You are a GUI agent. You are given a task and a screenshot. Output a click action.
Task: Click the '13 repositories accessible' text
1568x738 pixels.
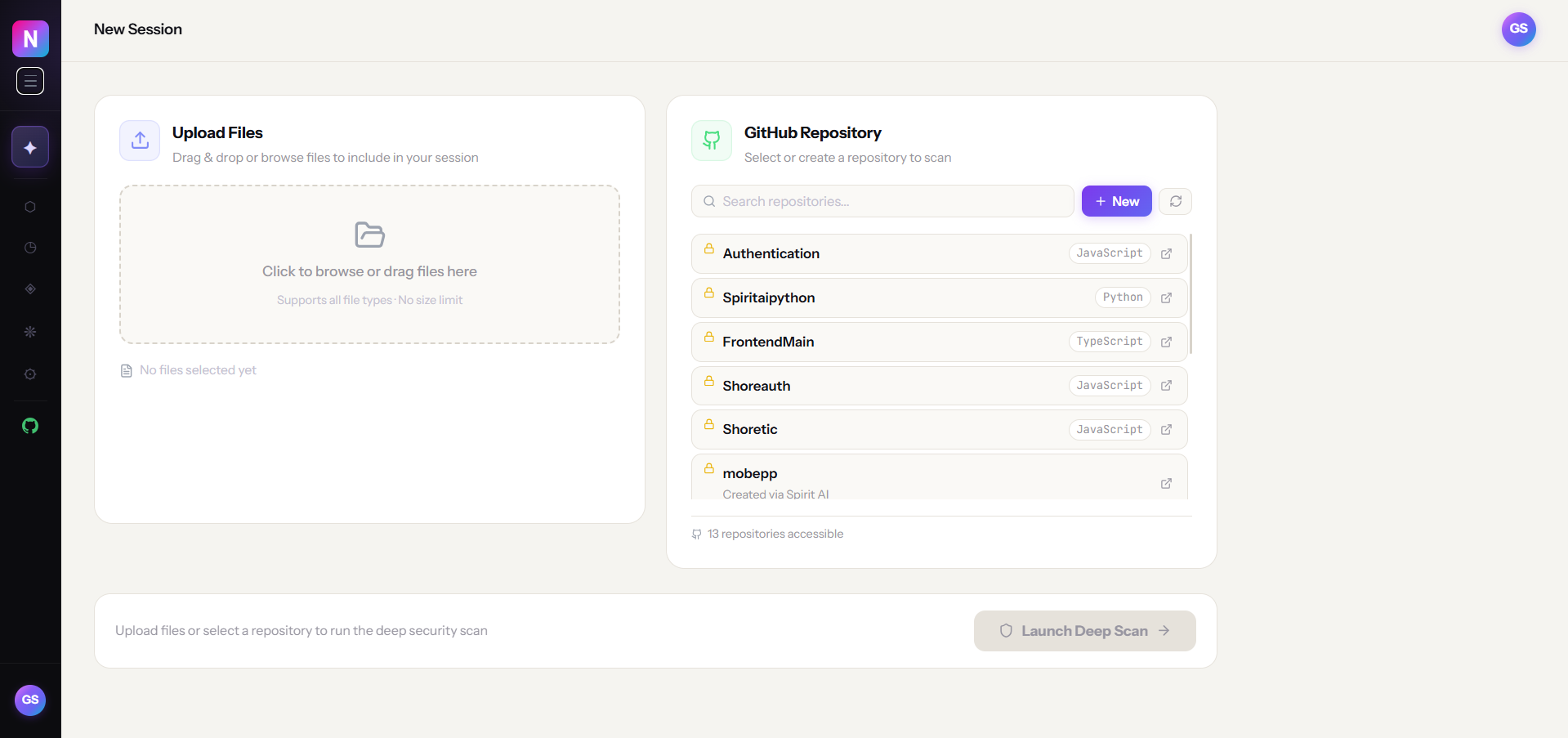coord(775,534)
